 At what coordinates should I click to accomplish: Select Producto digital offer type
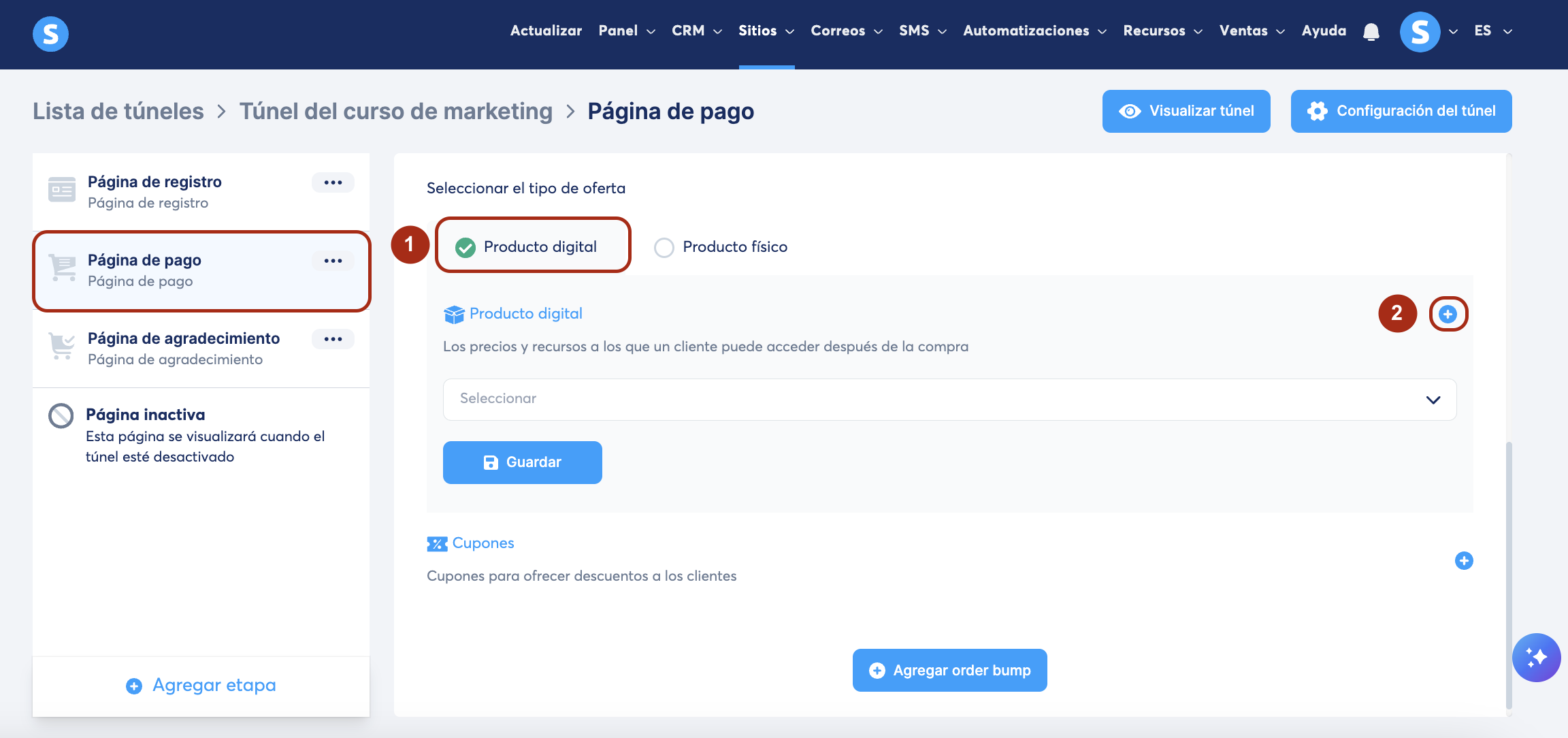click(465, 247)
